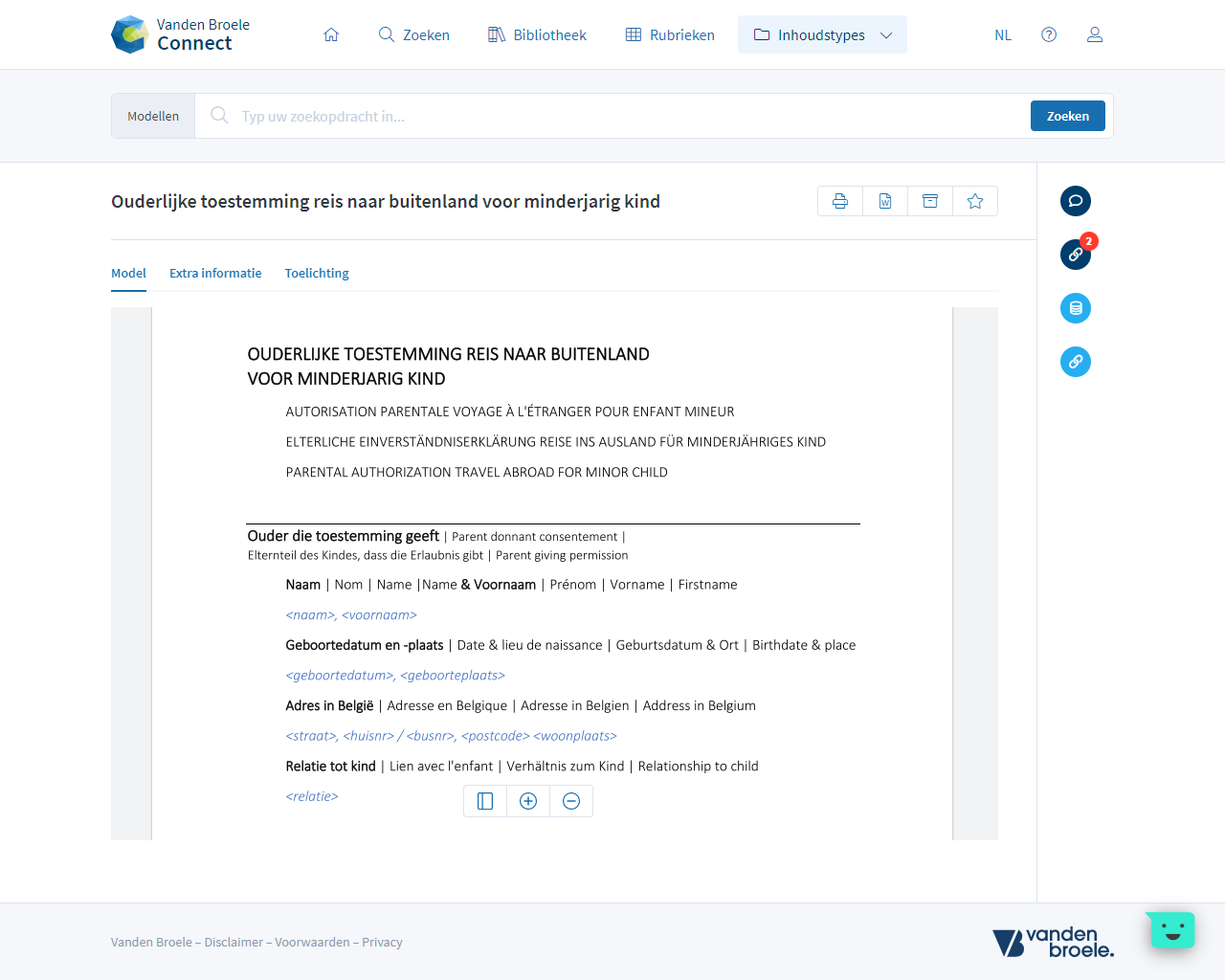Screen dimensions: 1225x980
Task: Open the database stack icon
Action: coord(1076,308)
